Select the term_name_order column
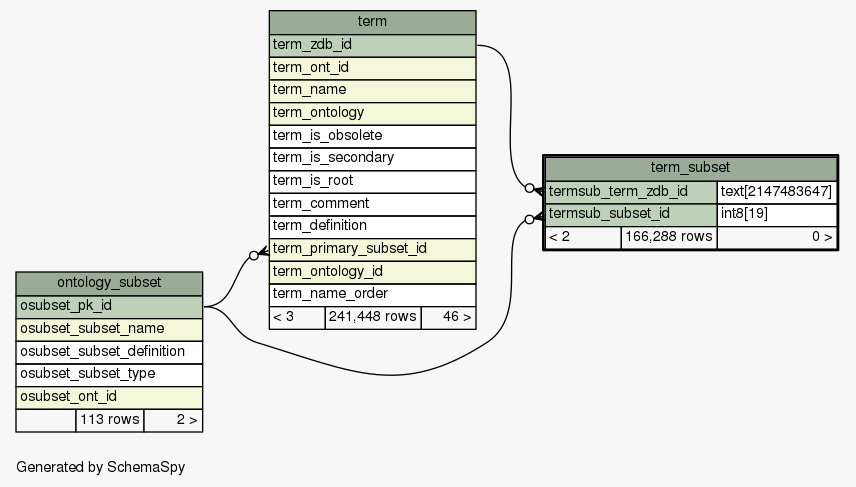856x487 pixels. pos(372,294)
